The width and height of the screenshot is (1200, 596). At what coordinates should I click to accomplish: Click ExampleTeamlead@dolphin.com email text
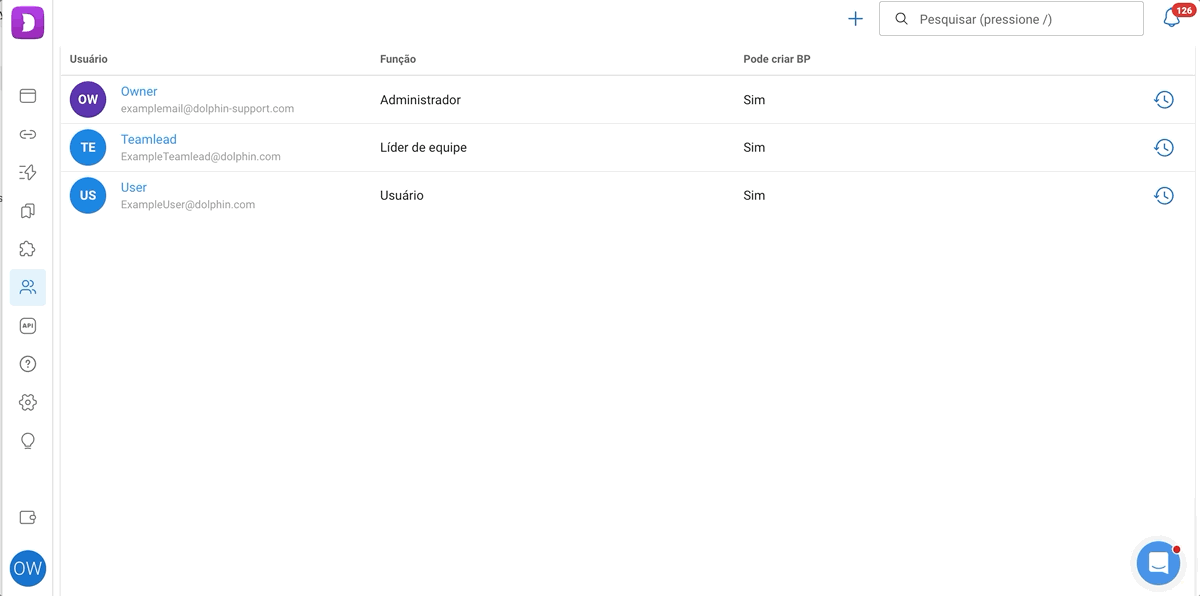coord(201,156)
